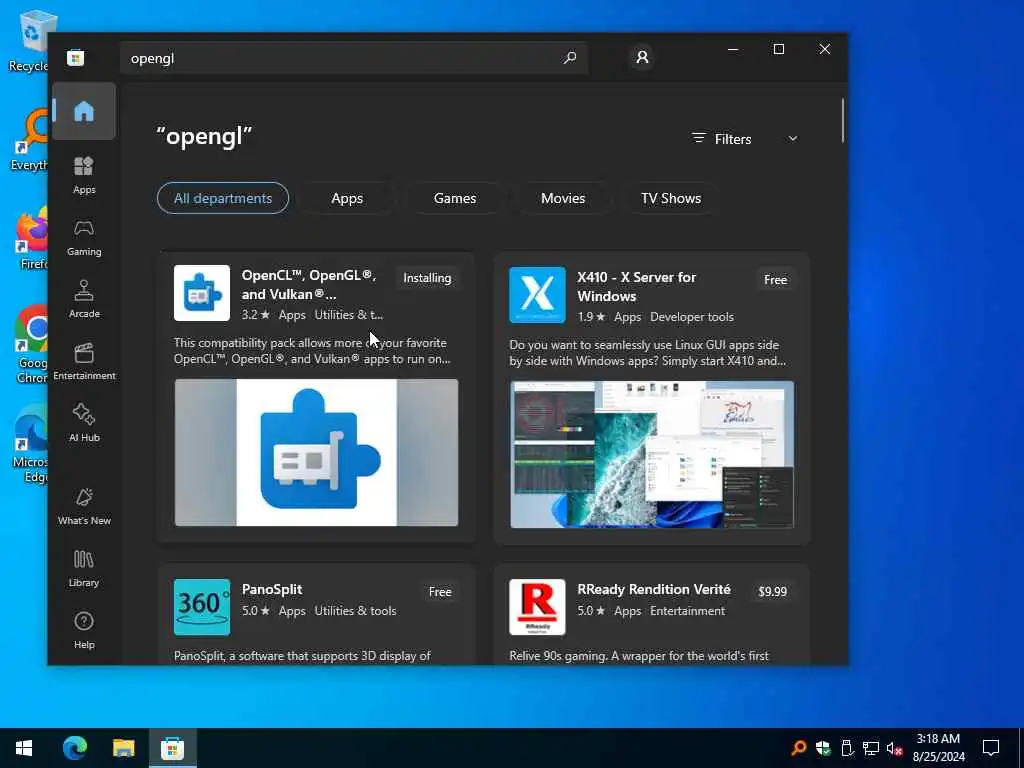Screen dimensions: 1024x768
Task: Open the Library section
Action: pyautogui.click(x=84, y=569)
